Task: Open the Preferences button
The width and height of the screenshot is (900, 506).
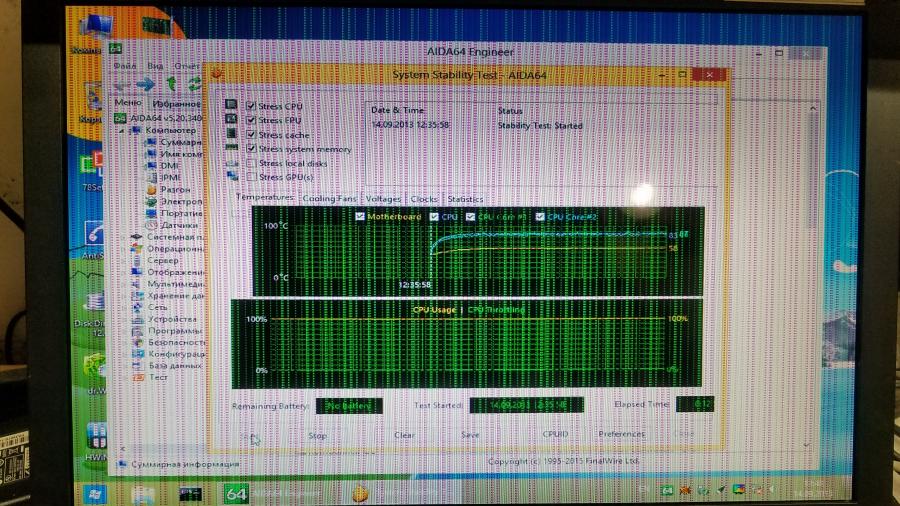Action: pyautogui.click(x=622, y=434)
